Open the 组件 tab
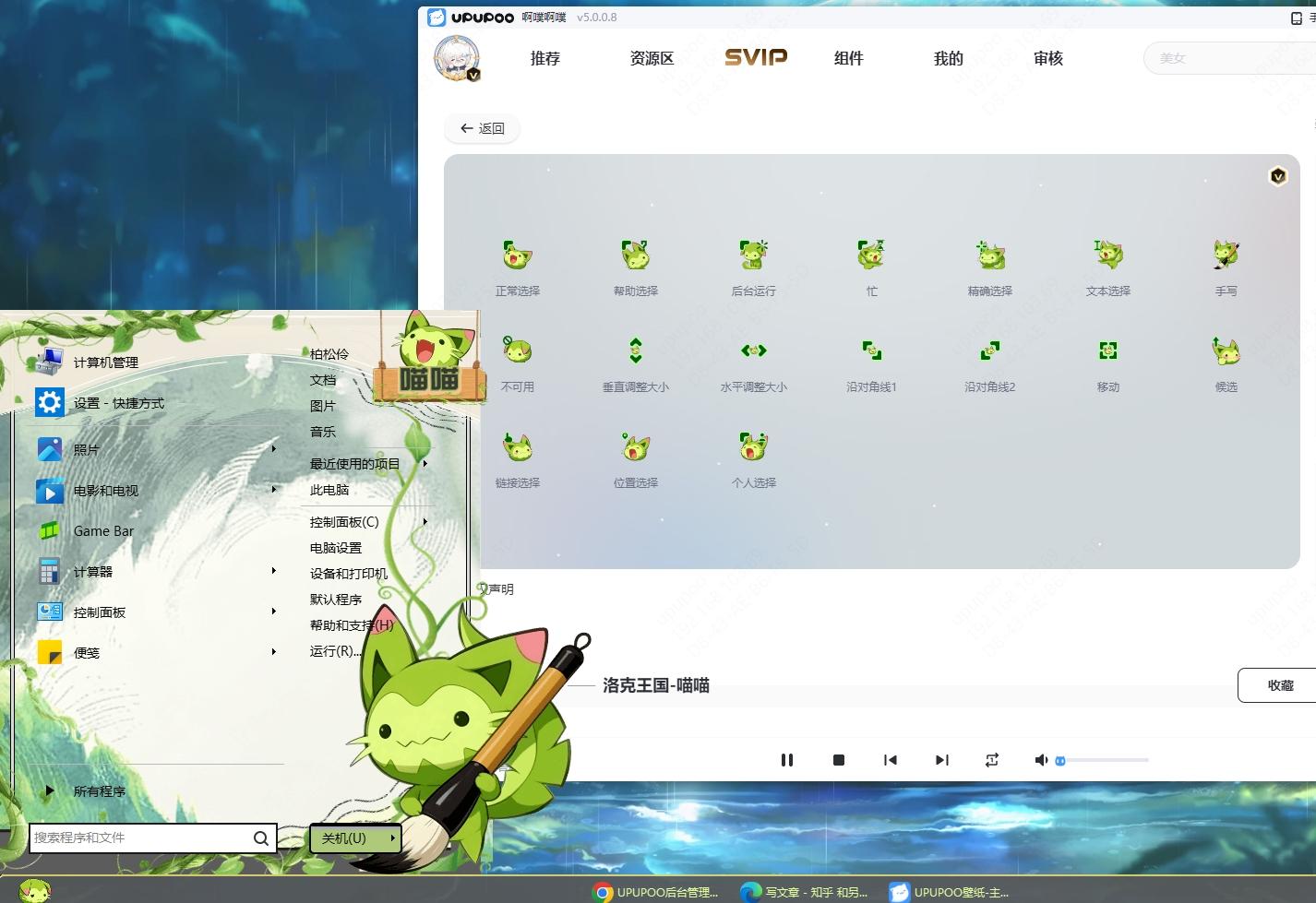The width and height of the screenshot is (1316, 903). [x=849, y=58]
